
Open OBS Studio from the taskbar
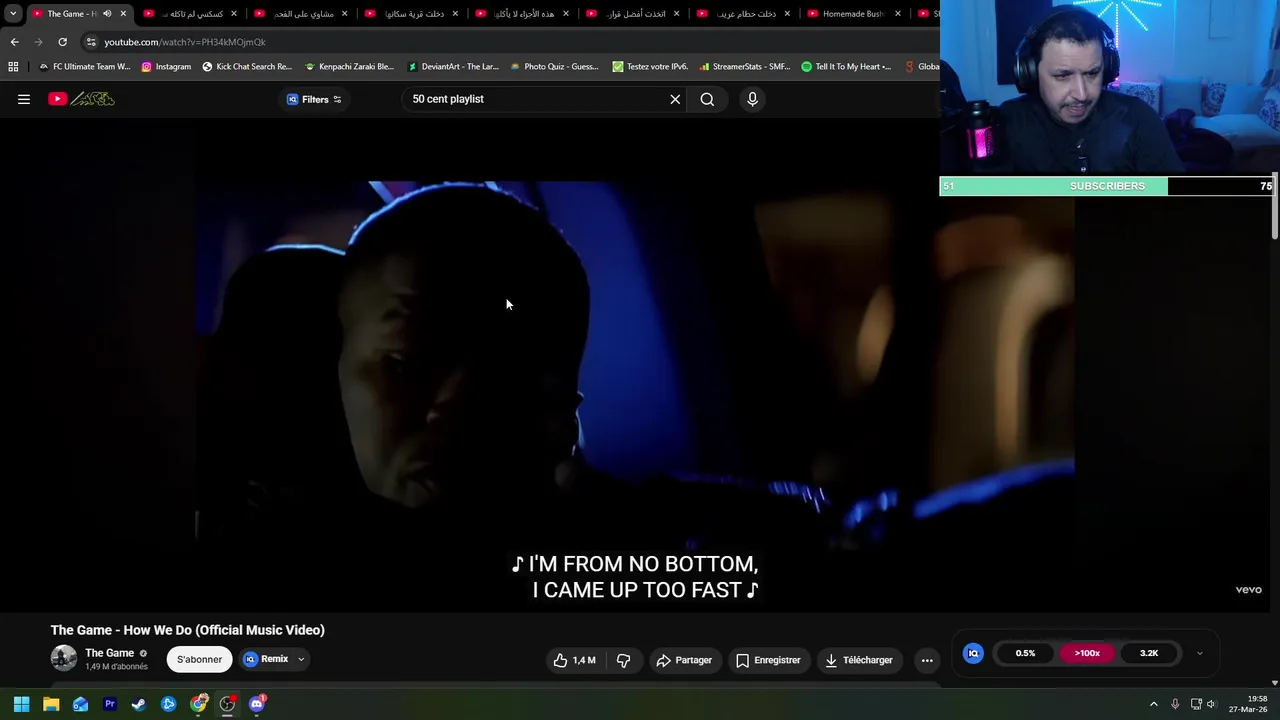[x=227, y=704]
